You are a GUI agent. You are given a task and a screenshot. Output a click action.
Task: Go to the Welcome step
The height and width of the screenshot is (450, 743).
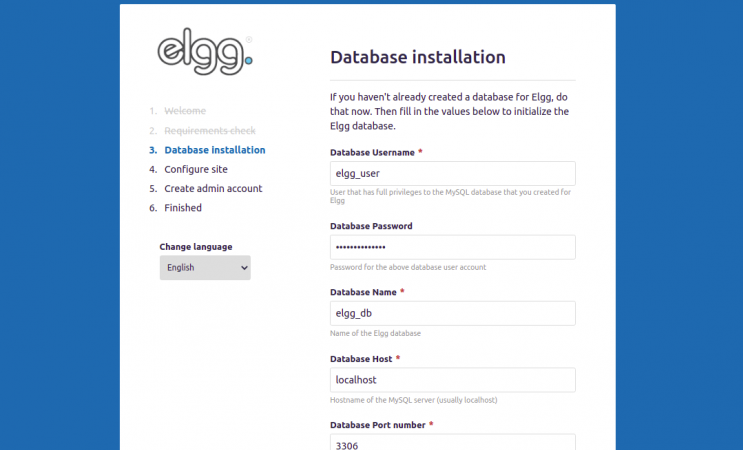point(185,111)
